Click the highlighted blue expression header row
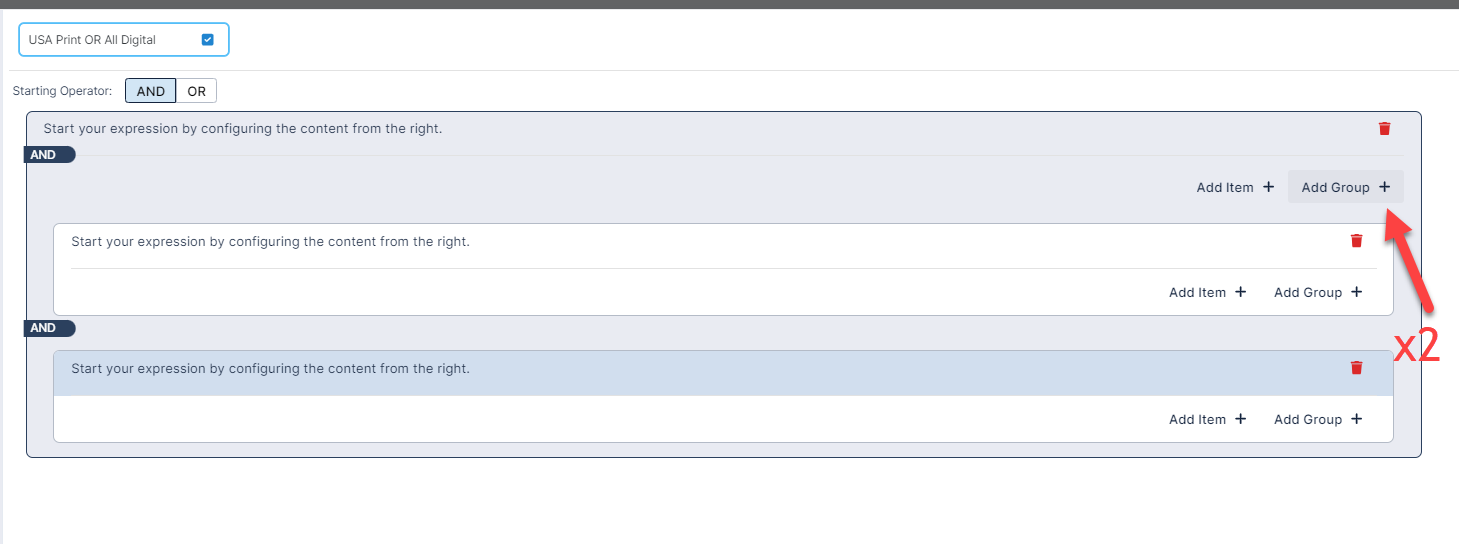The image size is (1459, 544). pyautogui.click(x=700, y=373)
